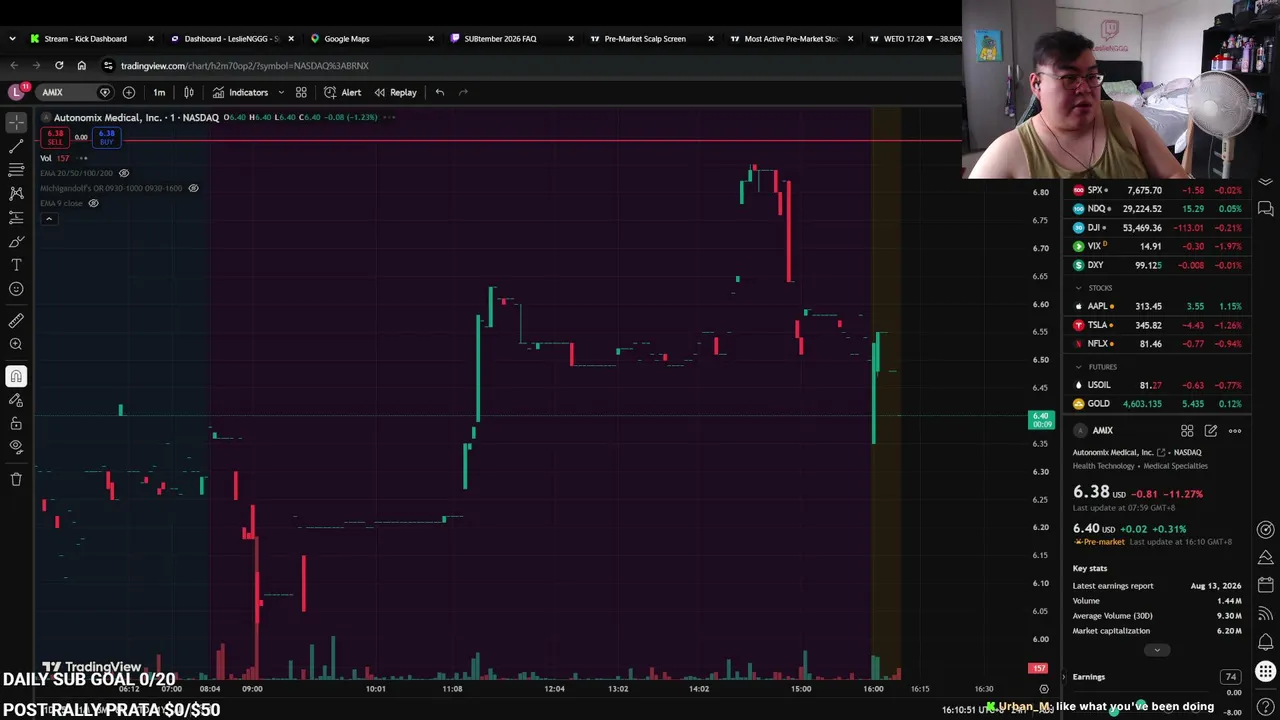The width and height of the screenshot is (1280, 720).
Task: Select the text annotation tool
Action: point(16,265)
